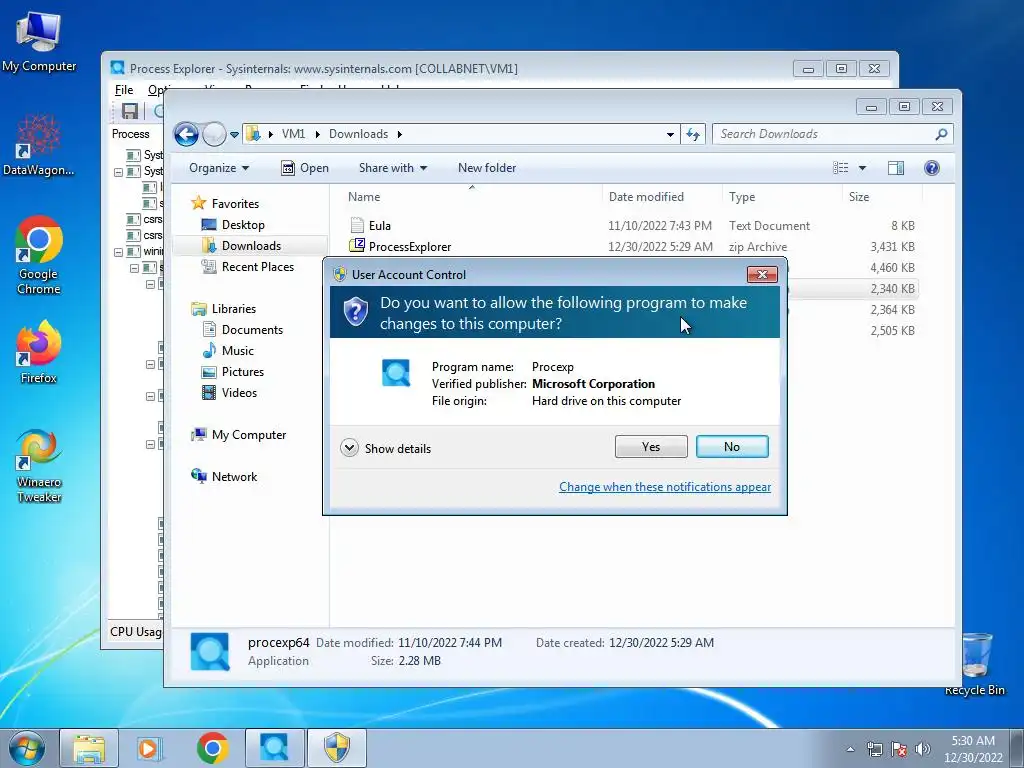Viewport: 1024px width, 768px height.
Task: Click VM1 in the address breadcrumb
Action: click(293, 134)
